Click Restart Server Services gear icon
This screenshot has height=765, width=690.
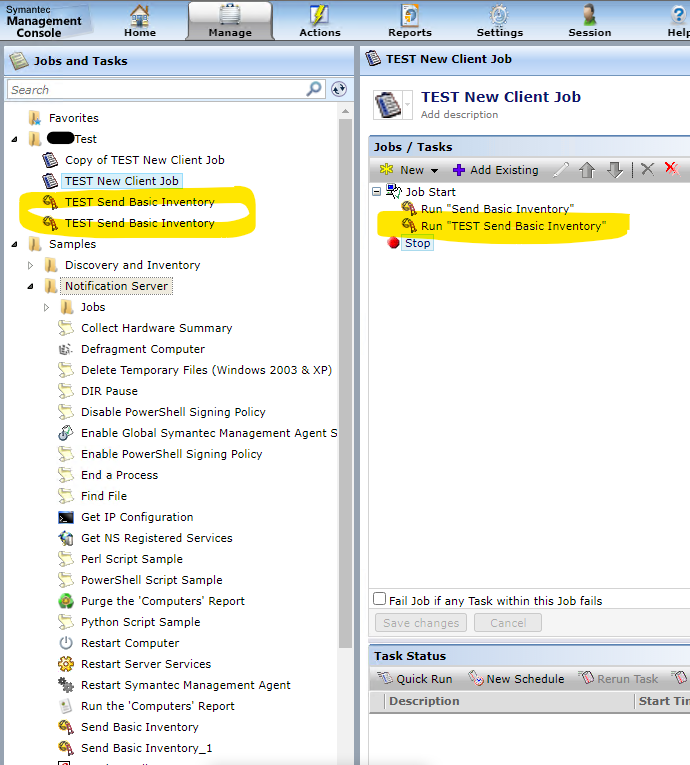(x=65, y=664)
